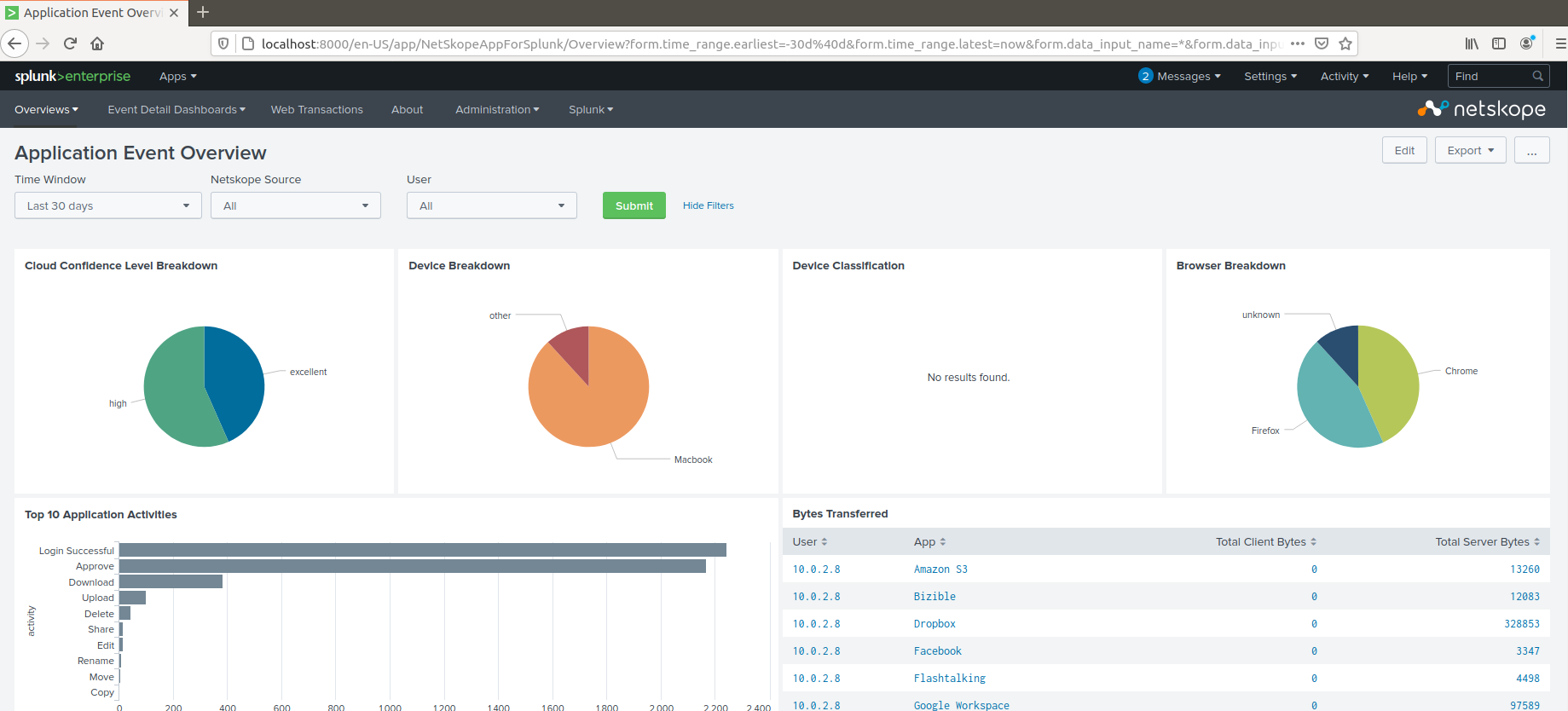Reload the page with refresh icon

click(x=70, y=43)
